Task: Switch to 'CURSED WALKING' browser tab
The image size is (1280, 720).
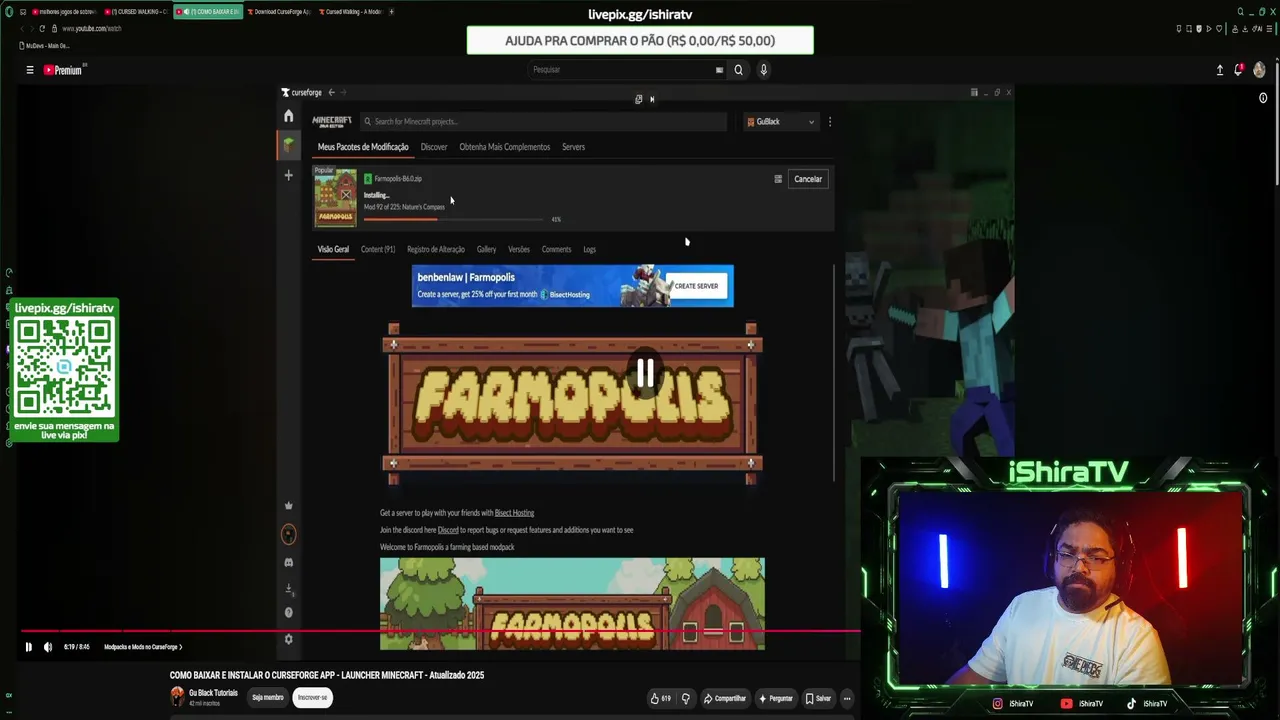Action: (x=138, y=12)
